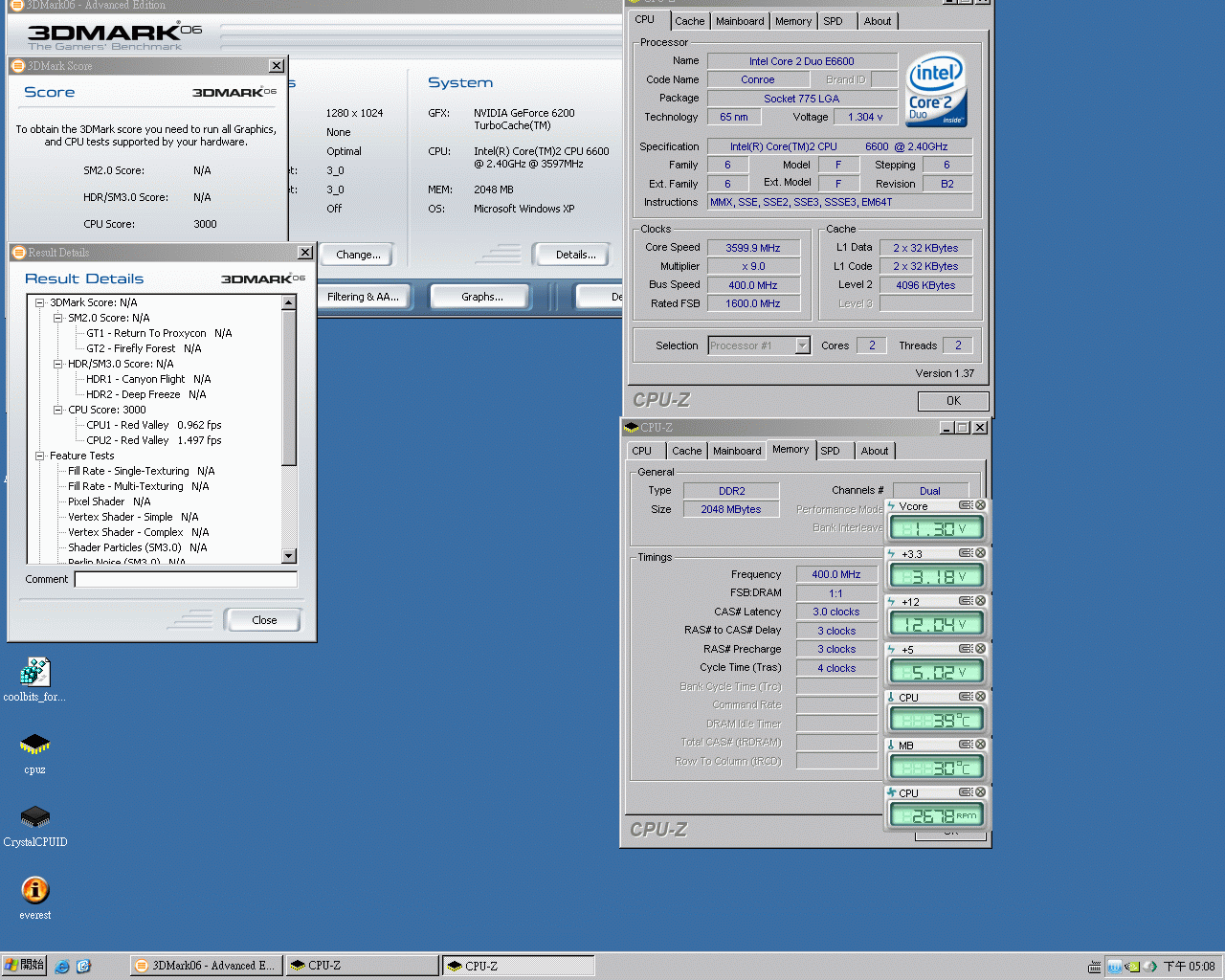Collapse the HDR/SM3.0 Score tree node
The height and width of the screenshot is (980, 1225).
point(58,364)
